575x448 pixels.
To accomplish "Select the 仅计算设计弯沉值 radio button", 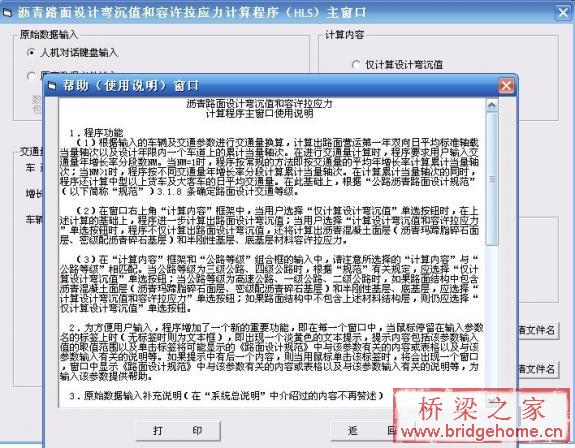I will (356, 65).
